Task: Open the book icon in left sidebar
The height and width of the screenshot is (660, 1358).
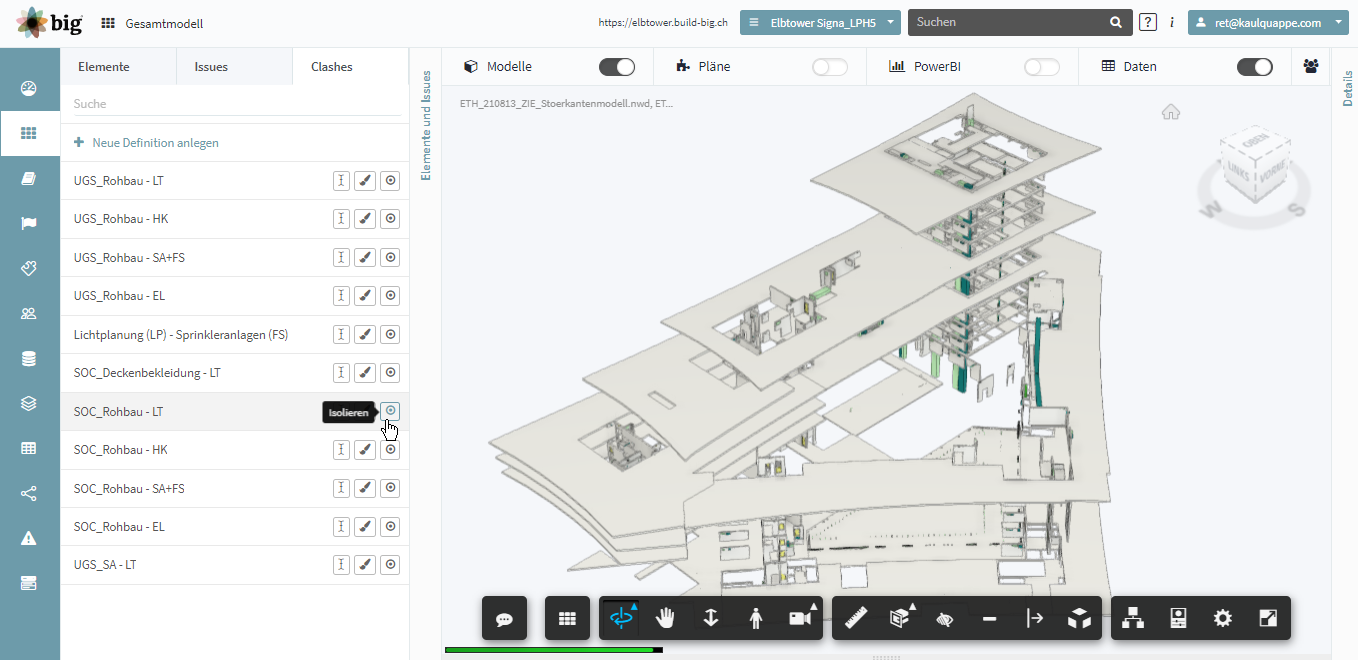Action: [29, 178]
